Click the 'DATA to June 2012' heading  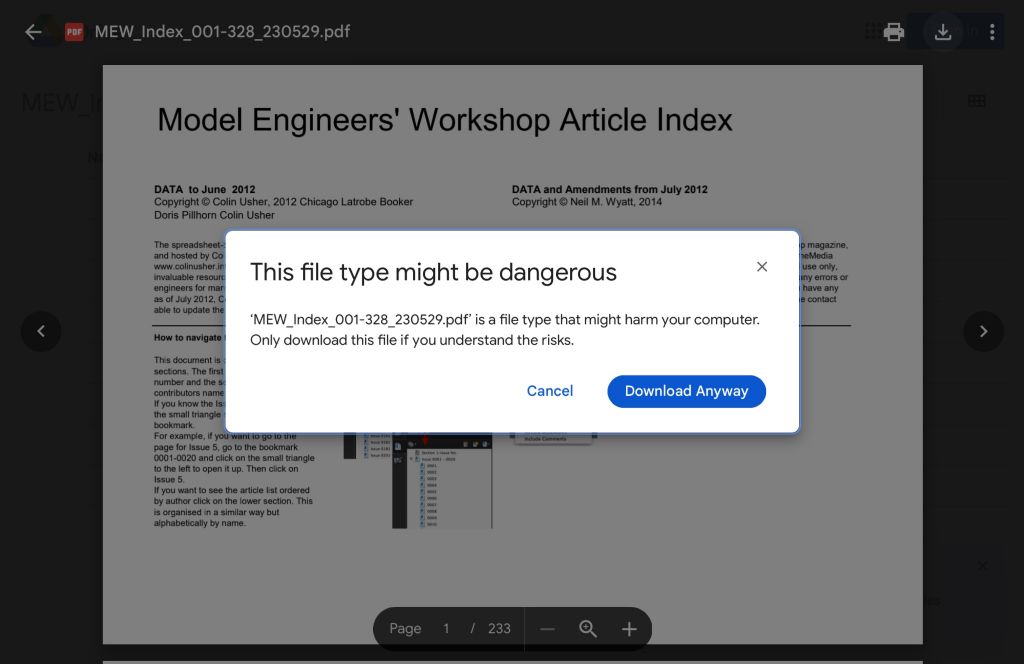point(204,189)
